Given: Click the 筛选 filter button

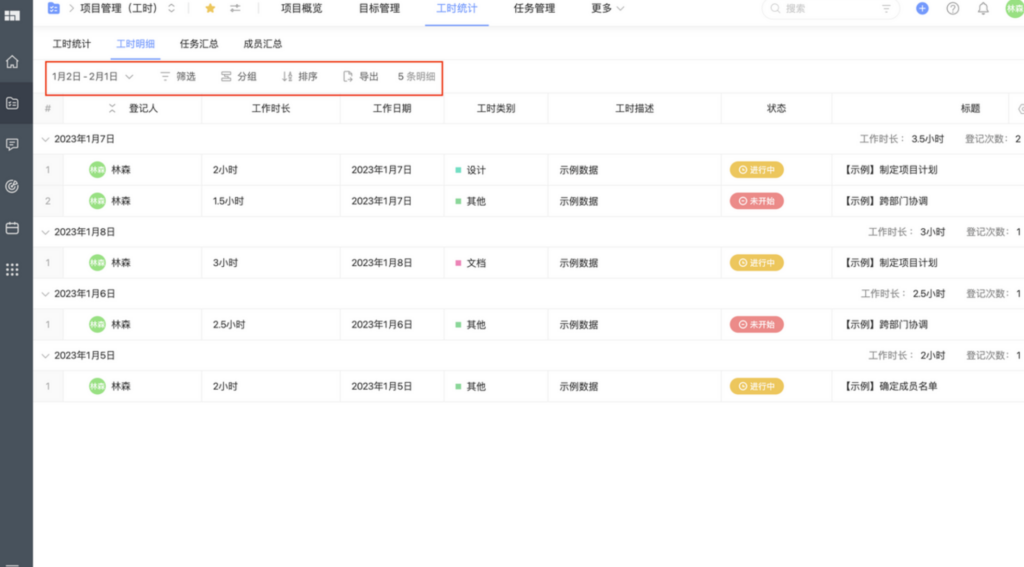Looking at the screenshot, I should 178,76.
